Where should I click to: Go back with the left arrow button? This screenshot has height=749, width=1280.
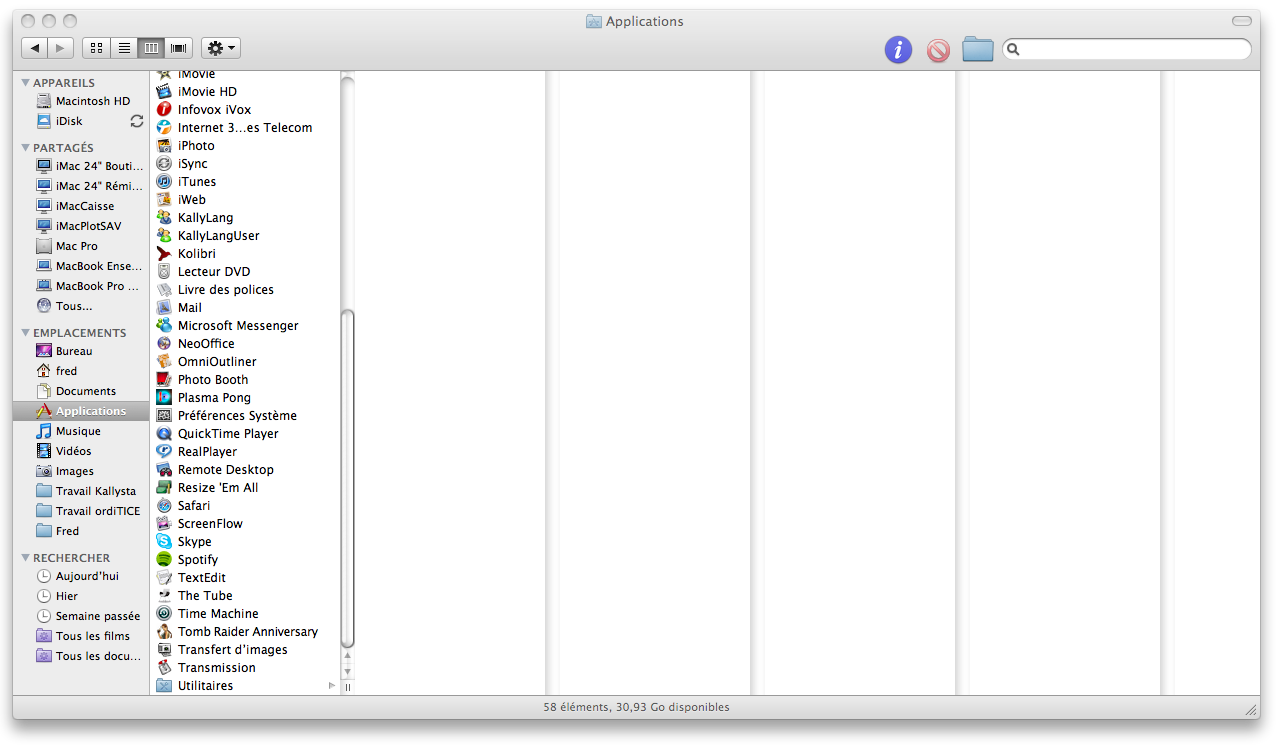pos(35,48)
